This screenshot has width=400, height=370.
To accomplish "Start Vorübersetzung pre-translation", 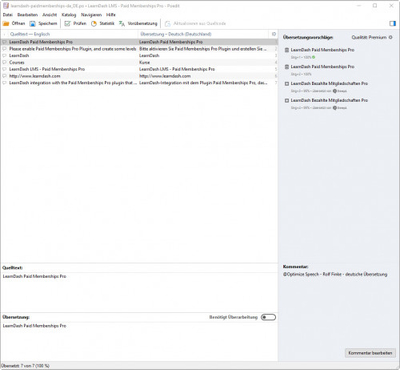I will click(138, 23).
